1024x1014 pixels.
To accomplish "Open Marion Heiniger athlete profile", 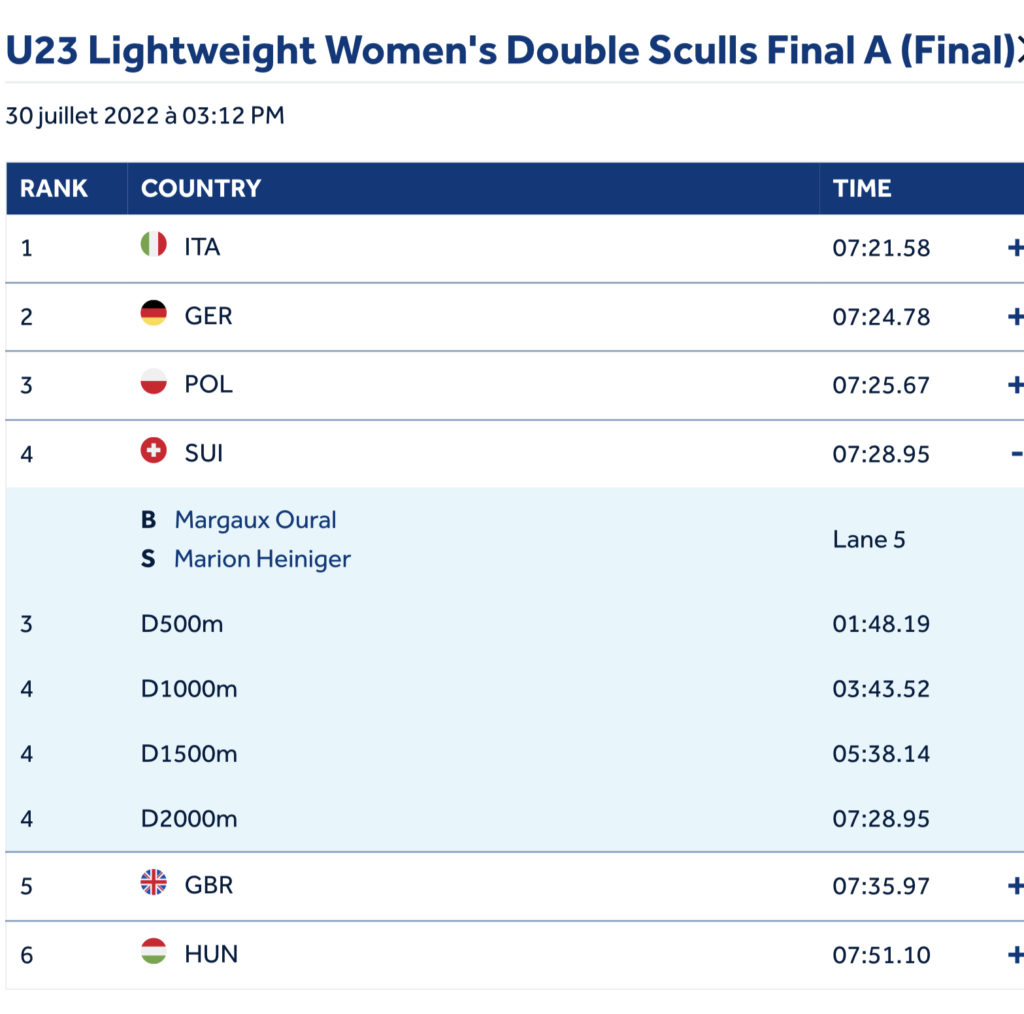I will 262,559.
